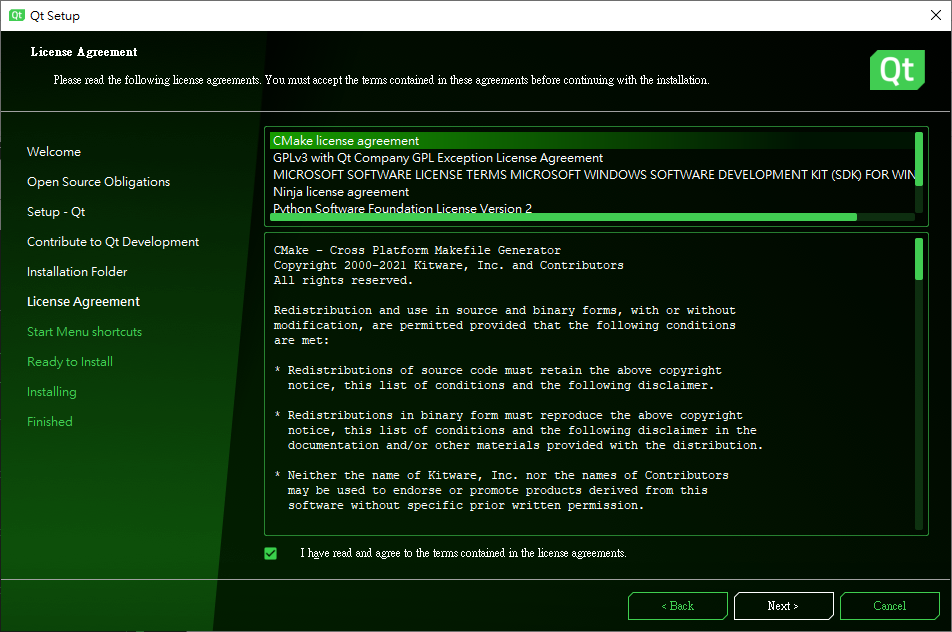The image size is (952, 632).
Task: Select the Microsoft Software License Terms entry
Action: tap(592, 175)
